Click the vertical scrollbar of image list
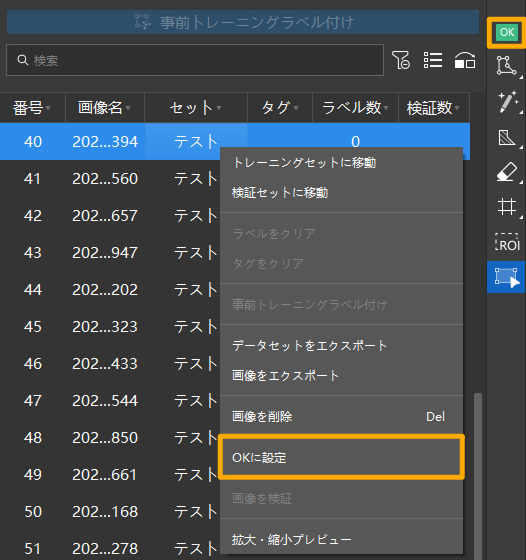This screenshot has height=560, width=526. (x=478, y=475)
